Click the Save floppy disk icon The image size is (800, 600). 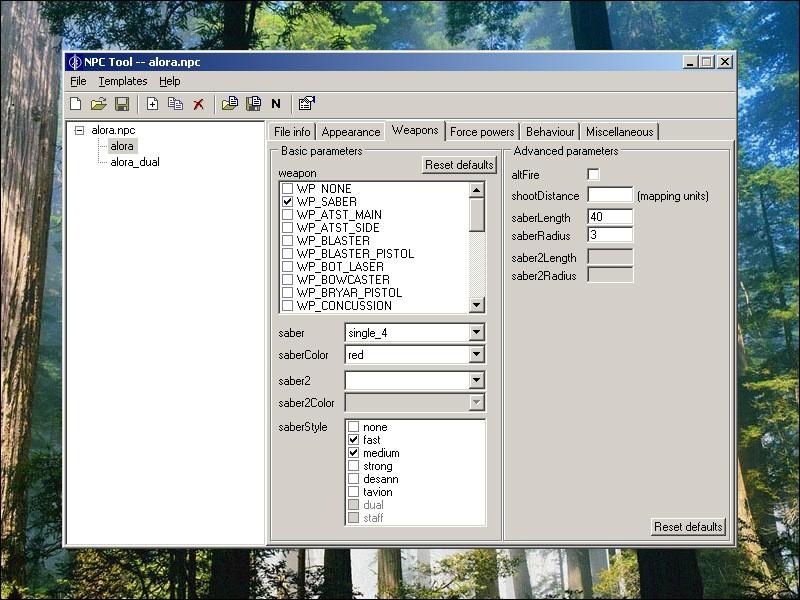122,104
